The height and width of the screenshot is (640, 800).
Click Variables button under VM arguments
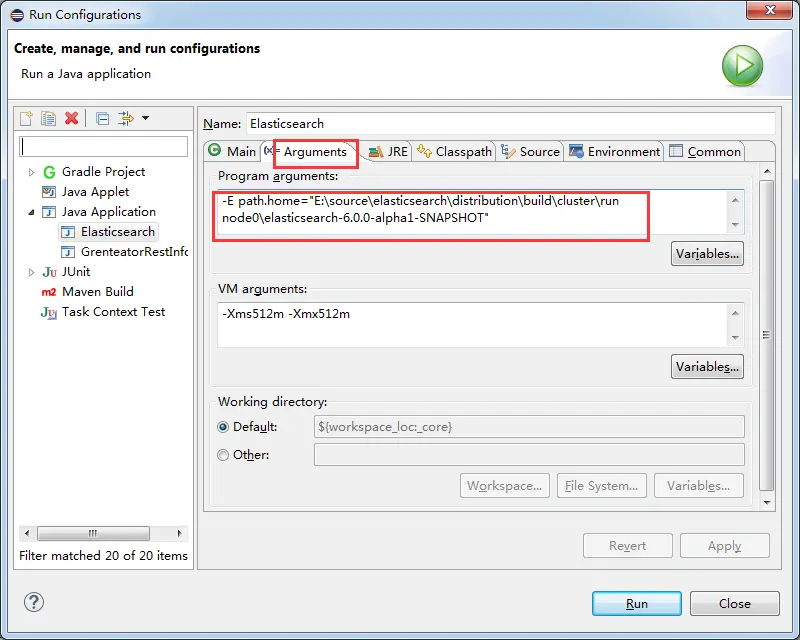pyautogui.click(x=707, y=366)
